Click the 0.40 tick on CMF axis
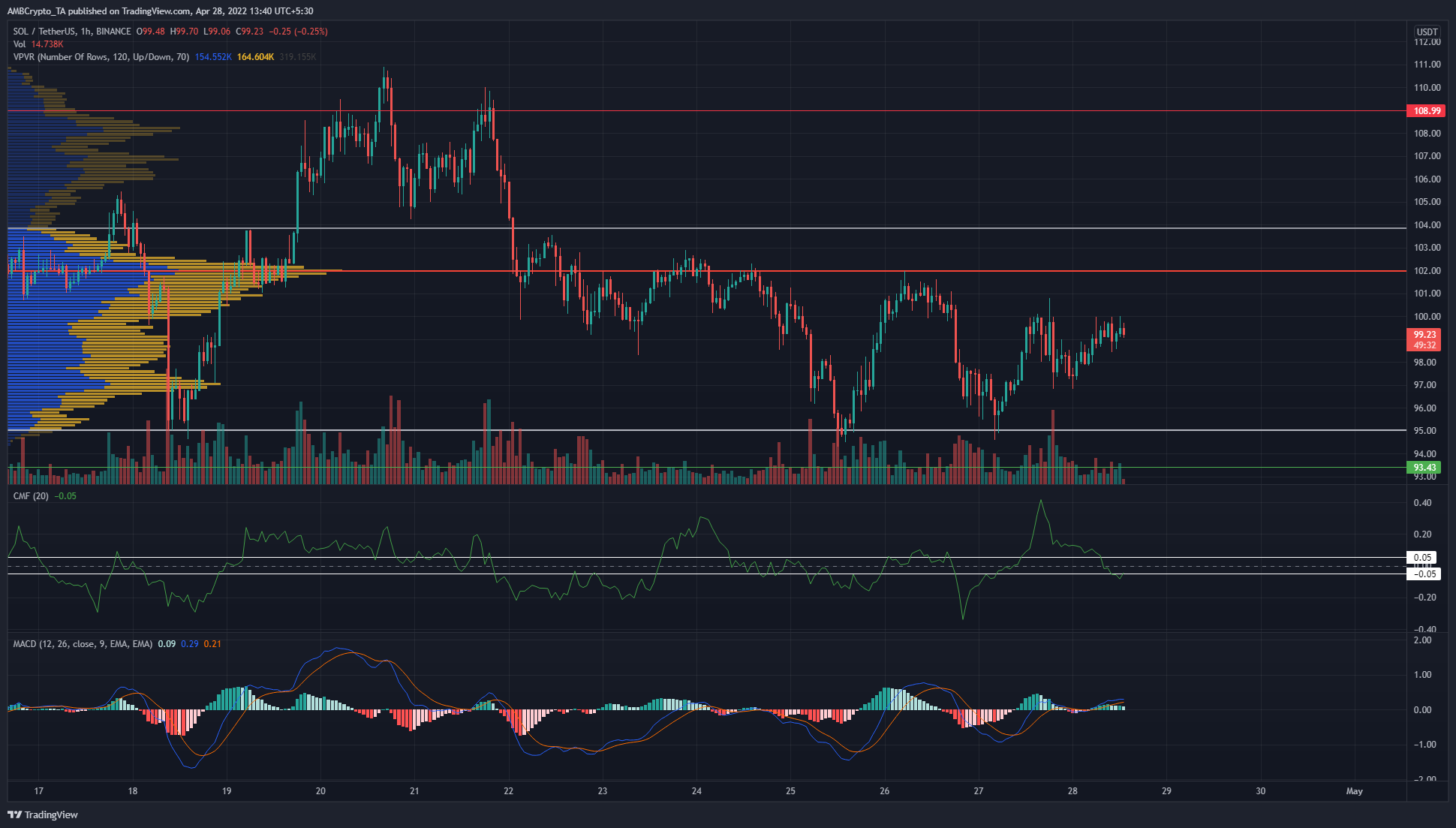 1422,503
